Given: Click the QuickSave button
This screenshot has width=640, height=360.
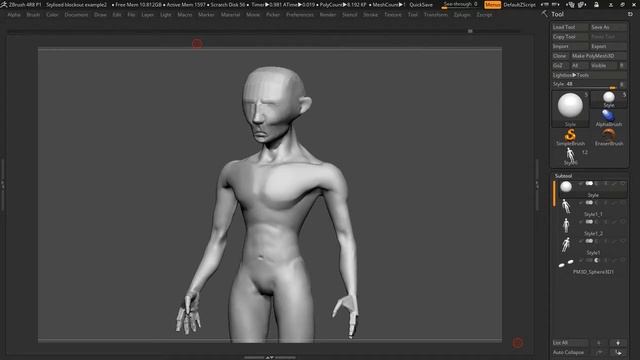Looking at the screenshot, I should pyautogui.click(x=421, y=4).
